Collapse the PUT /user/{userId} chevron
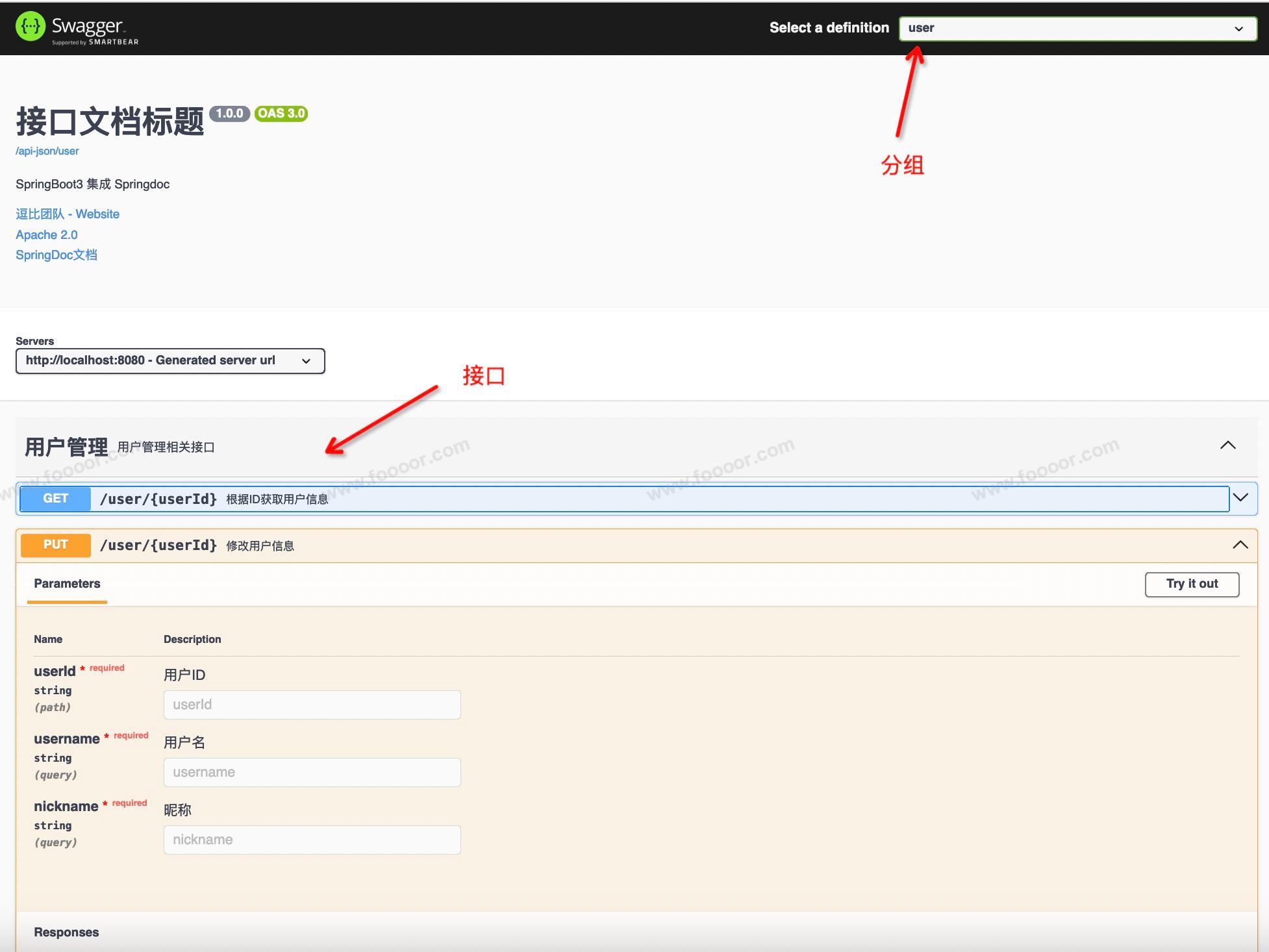The width and height of the screenshot is (1269, 952). [x=1240, y=545]
